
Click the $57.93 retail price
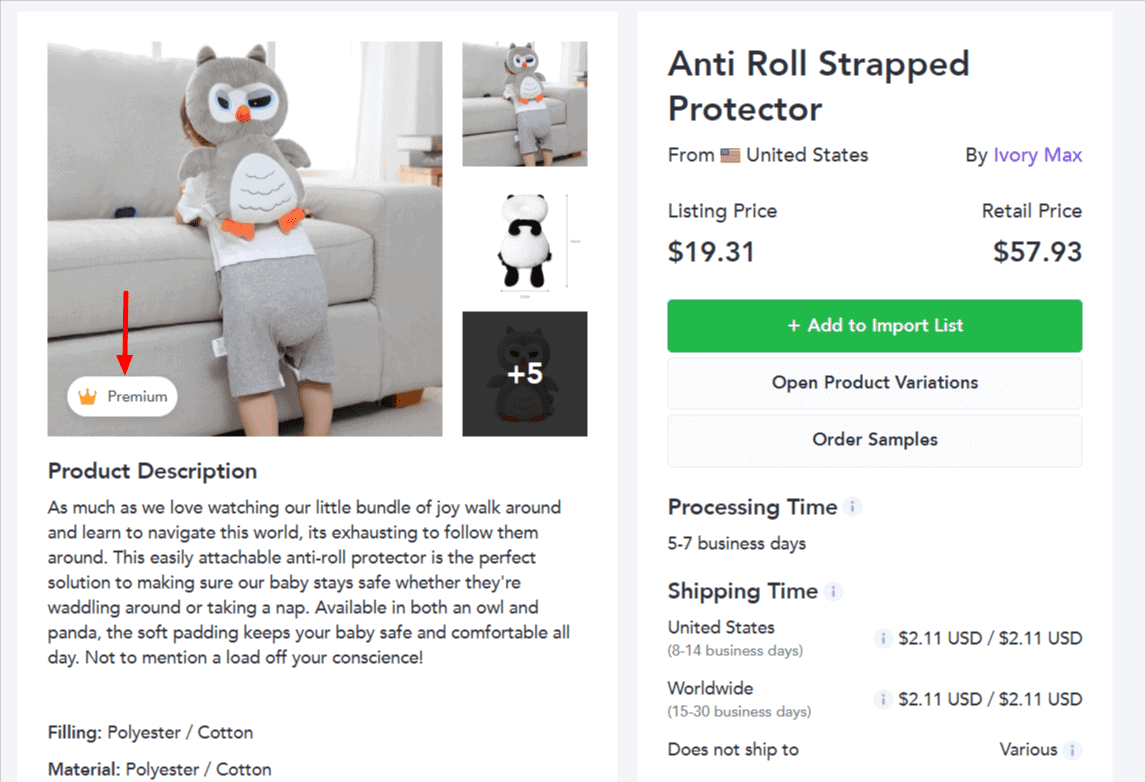[1037, 251]
